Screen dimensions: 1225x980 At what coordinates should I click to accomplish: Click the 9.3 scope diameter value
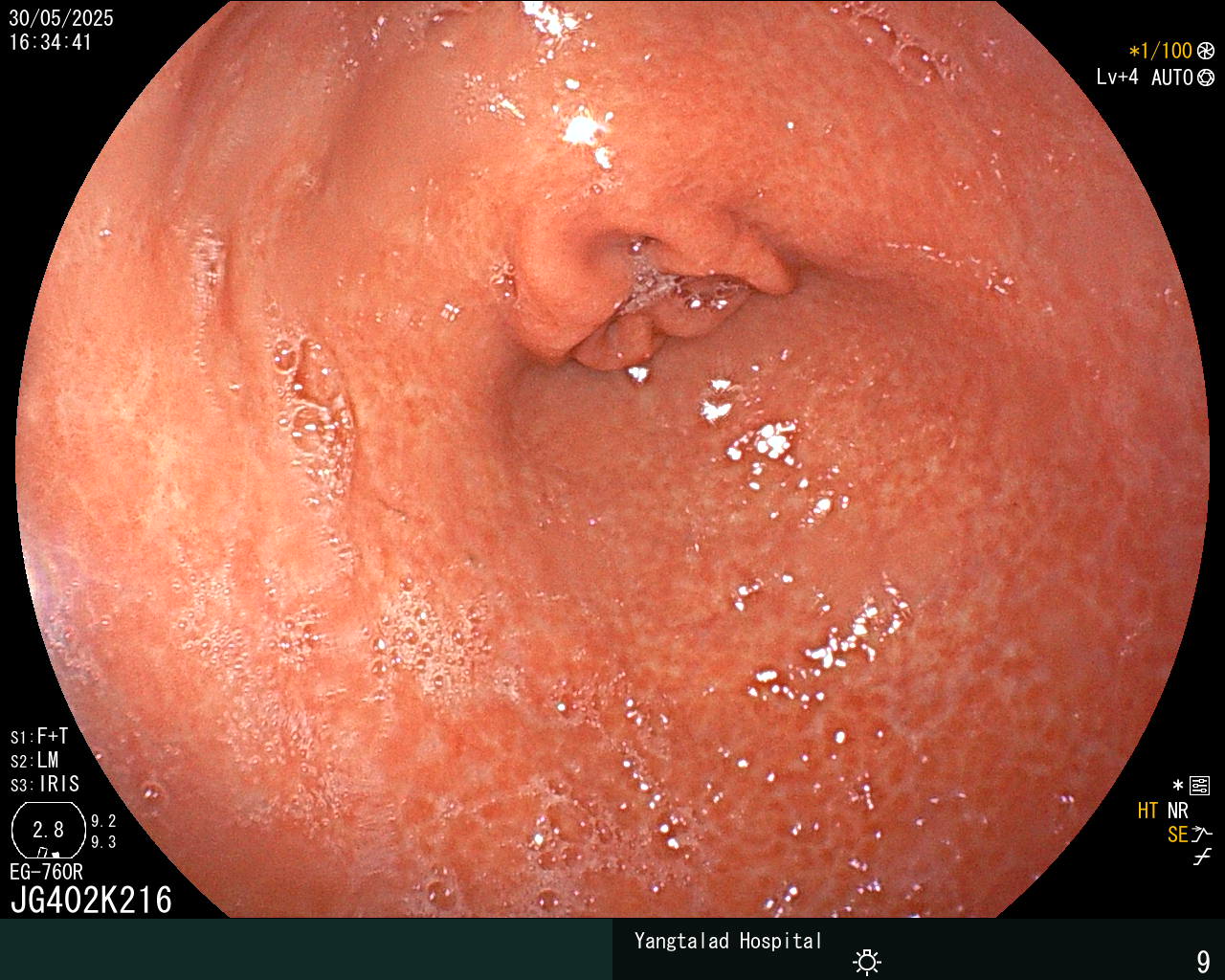[103, 842]
